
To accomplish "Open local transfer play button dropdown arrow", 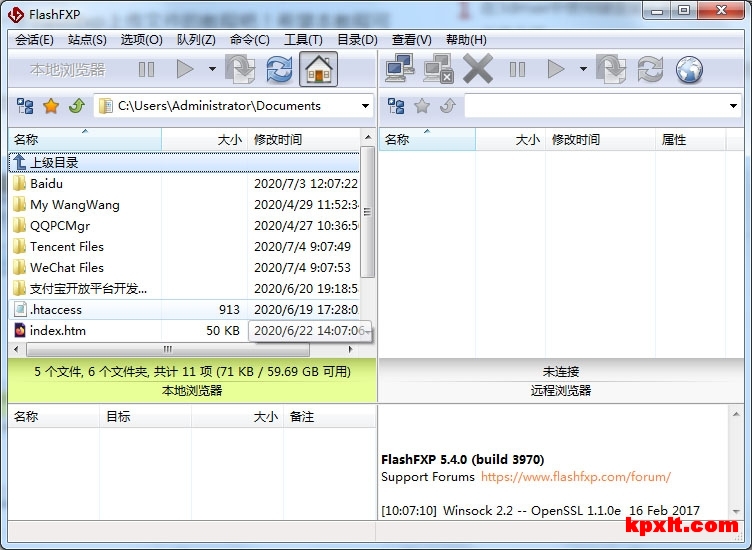I will click(212, 70).
